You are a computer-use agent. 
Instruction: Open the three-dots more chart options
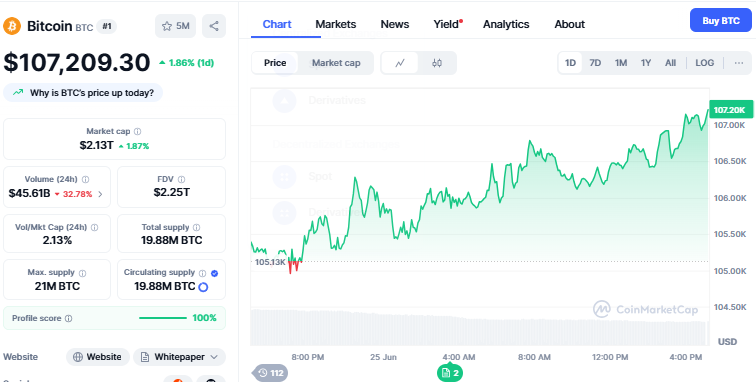[739, 63]
